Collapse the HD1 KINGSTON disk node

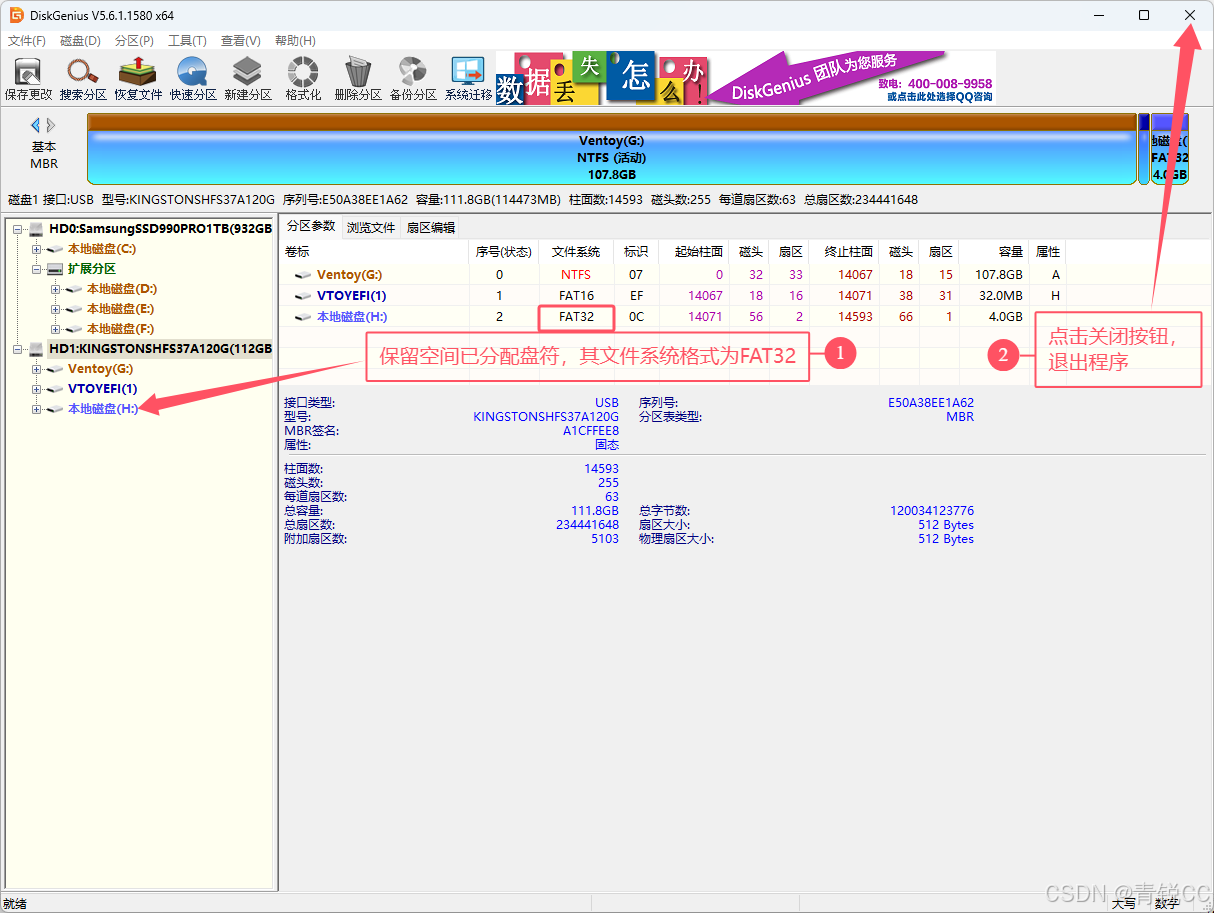pyautogui.click(x=18, y=349)
